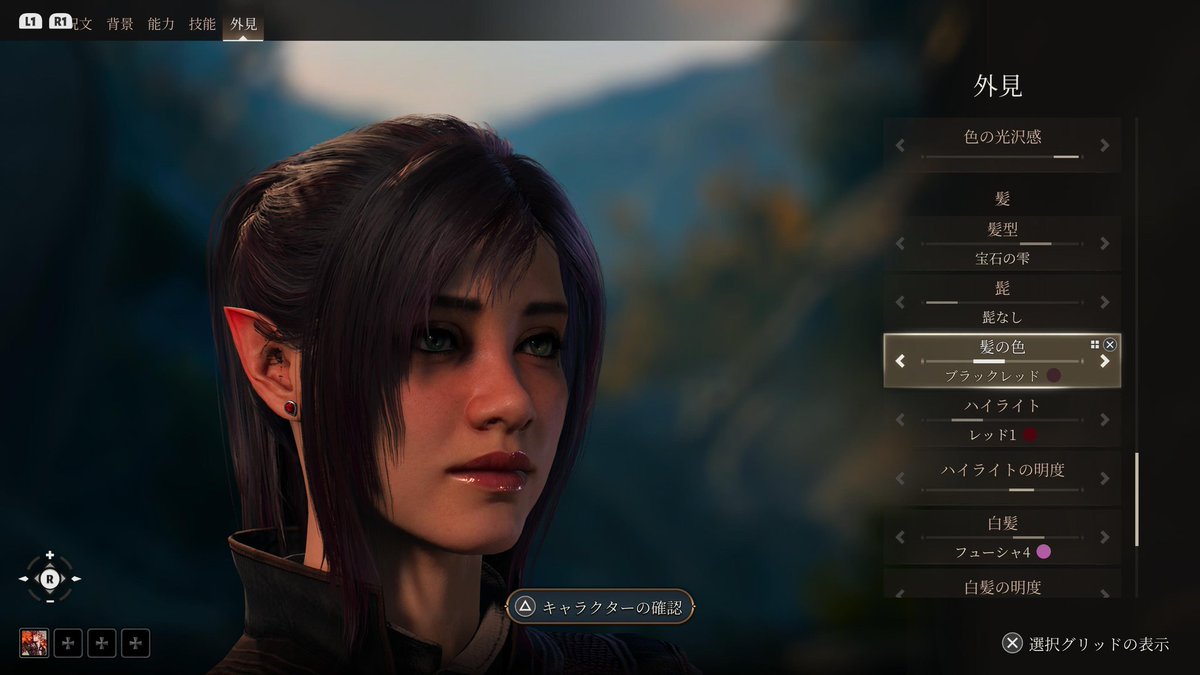Select previous 髪の色 with left arrow
This screenshot has height=675, width=1200.
pos(900,361)
